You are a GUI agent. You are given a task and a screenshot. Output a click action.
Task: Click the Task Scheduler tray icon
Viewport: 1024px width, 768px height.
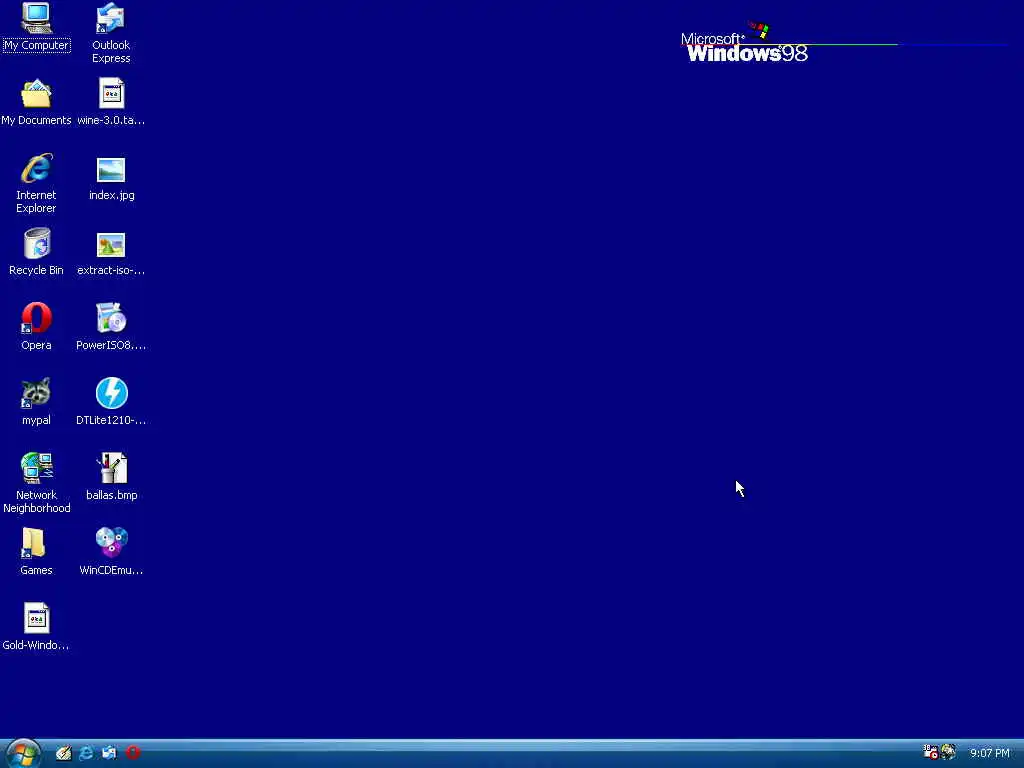point(931,752)
